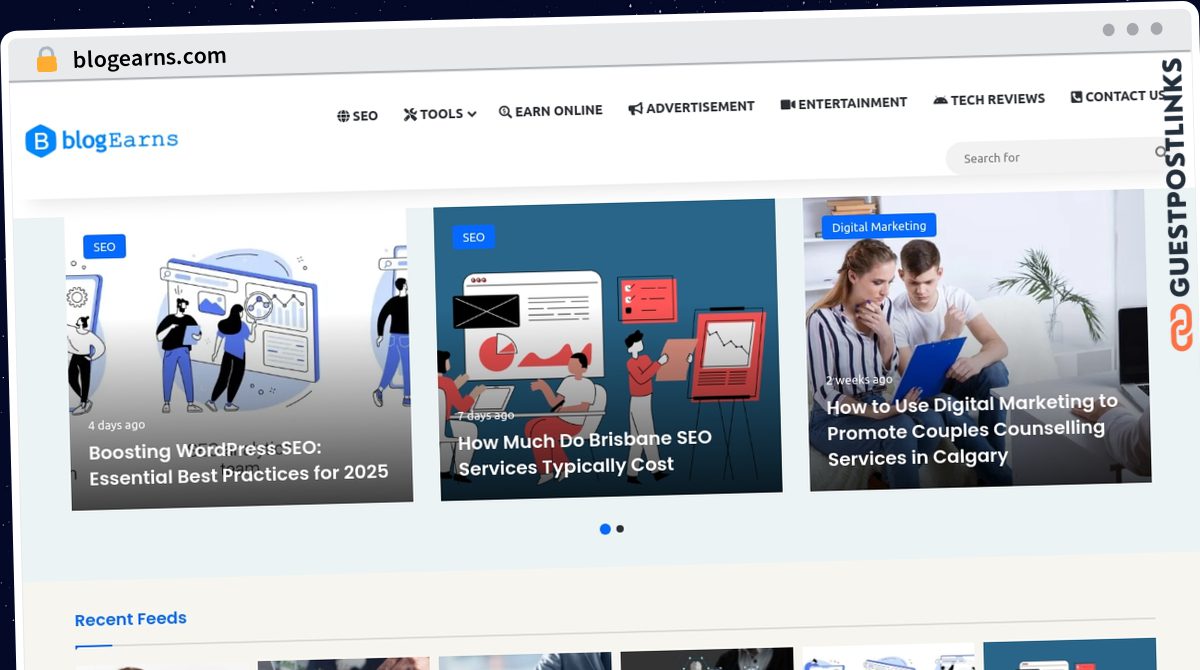This screenshot has width=1200, height=670.
Task: Go to the Advertisement page
Action: coord(691,107)
